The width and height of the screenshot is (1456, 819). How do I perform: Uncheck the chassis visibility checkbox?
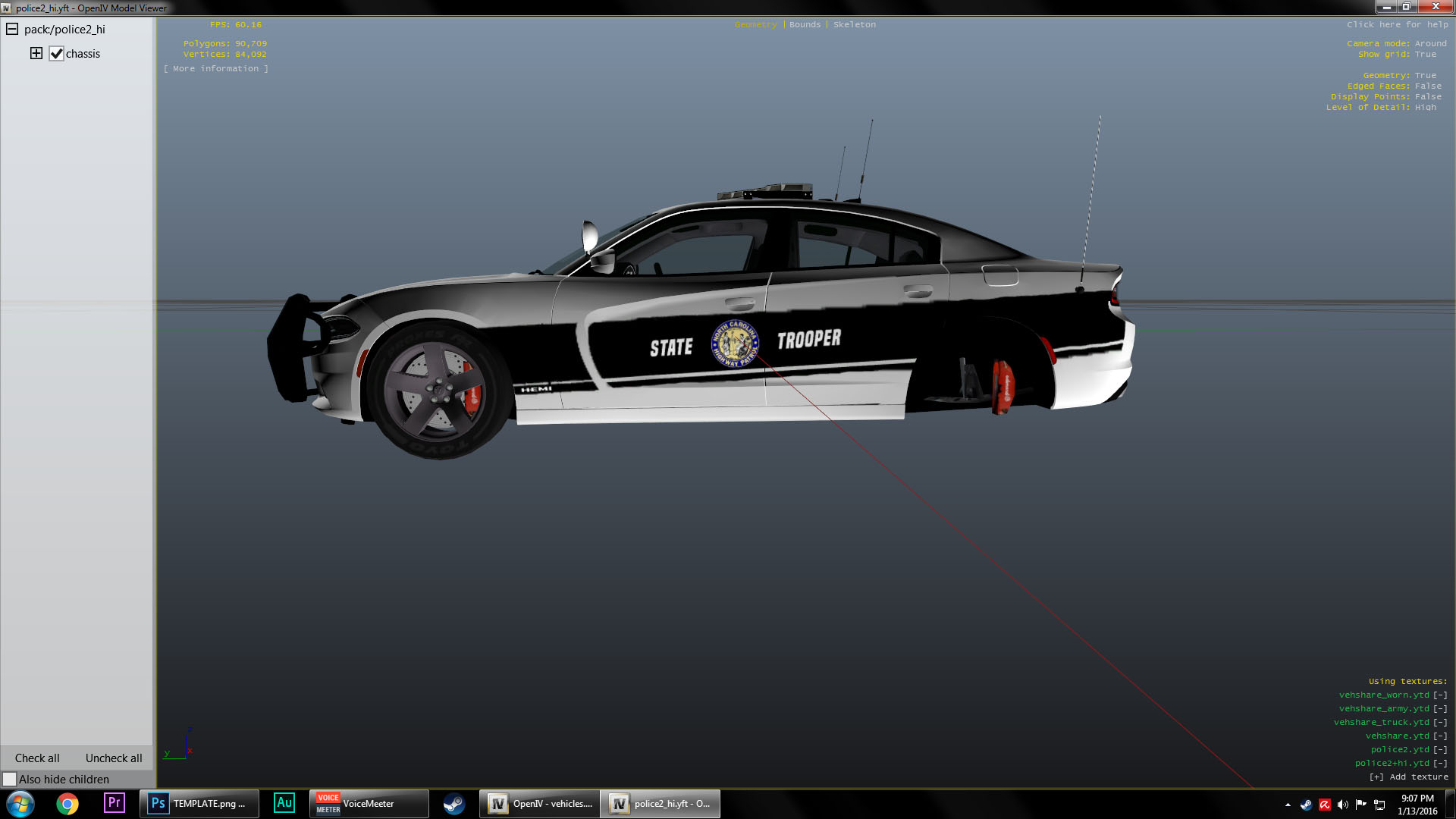(x=56, y=54)
